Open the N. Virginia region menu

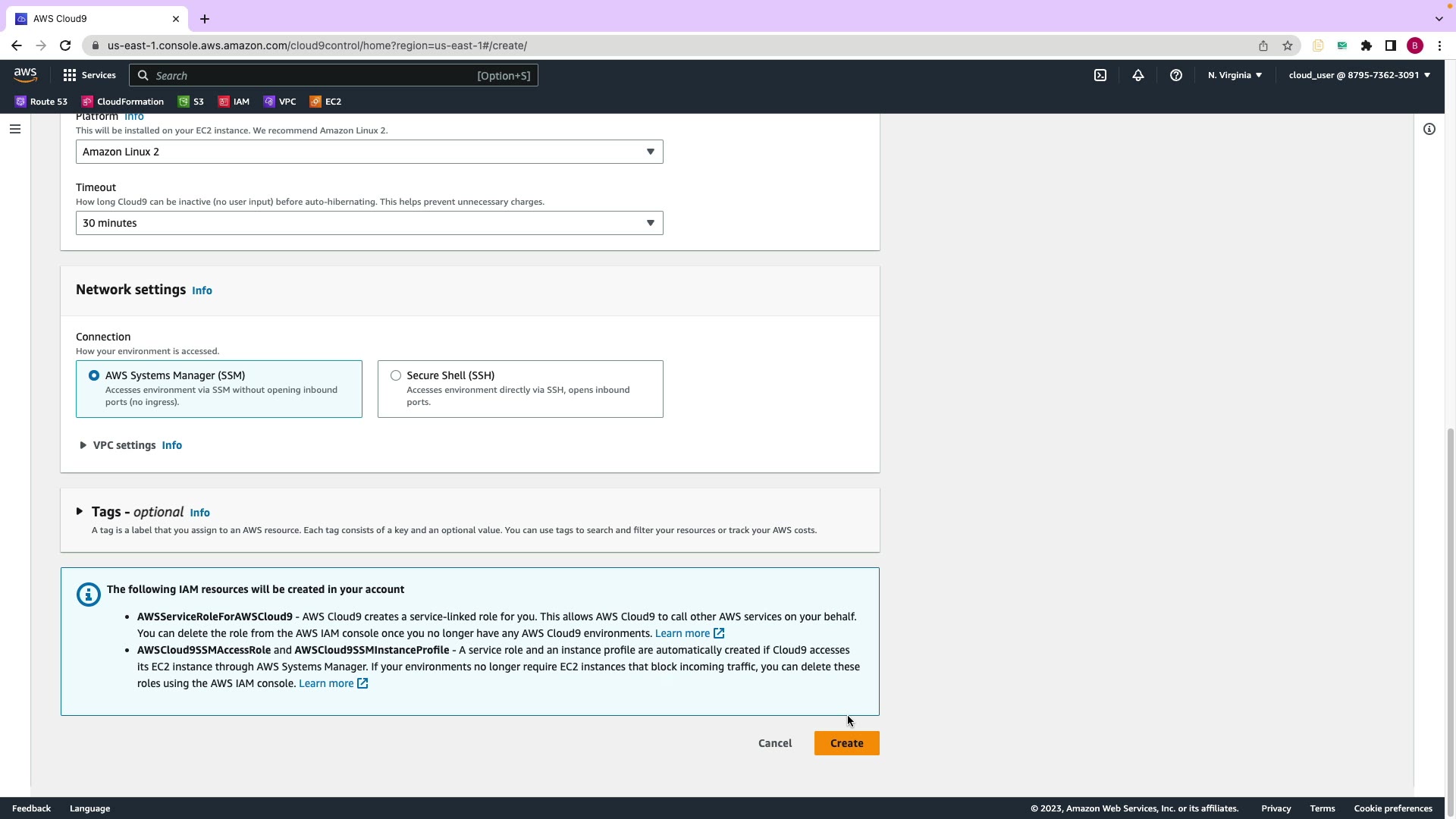point(1235,75)
